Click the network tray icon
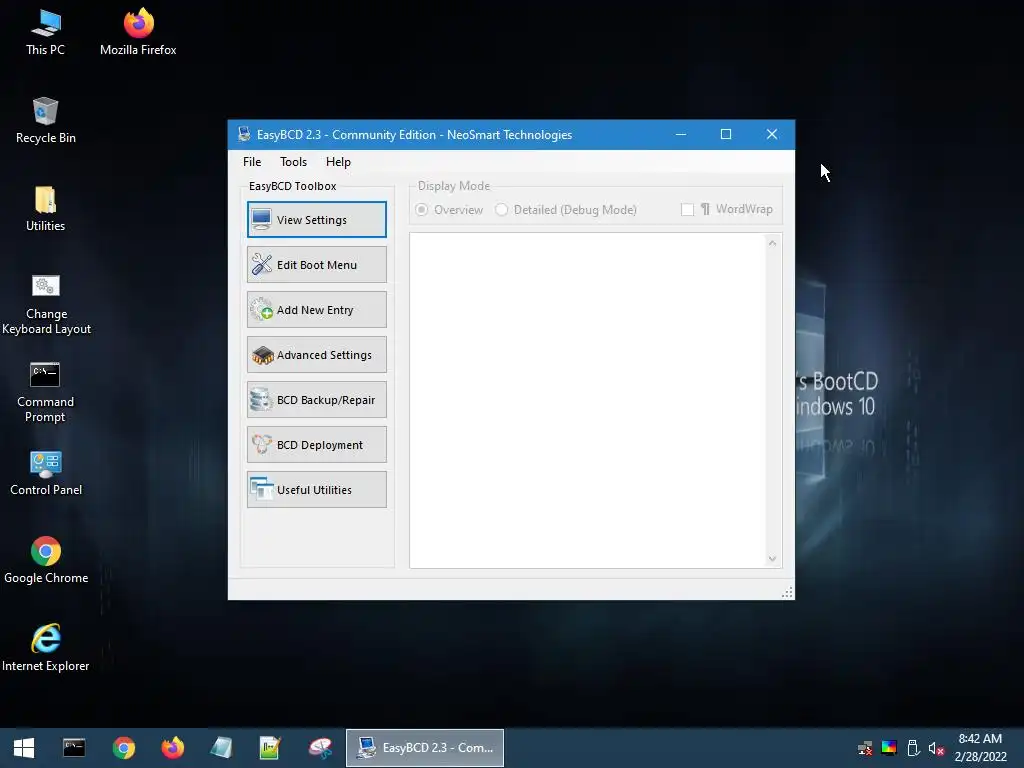The image size is (1024, 768). coord(865,748)
